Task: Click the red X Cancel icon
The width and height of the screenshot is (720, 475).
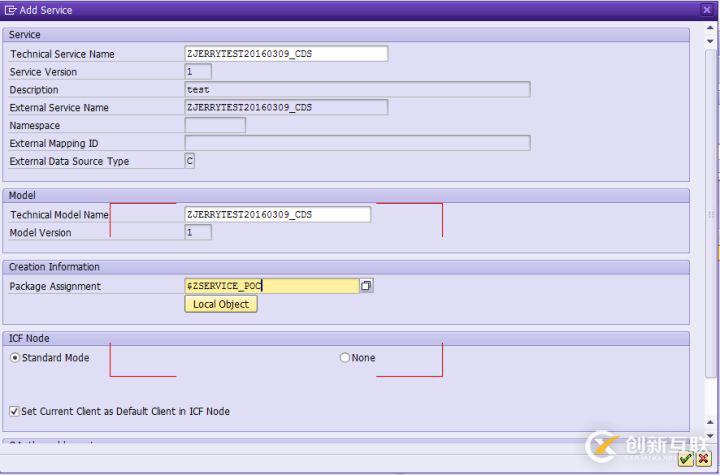Action: pyautogui.click(x=703, y=459)
